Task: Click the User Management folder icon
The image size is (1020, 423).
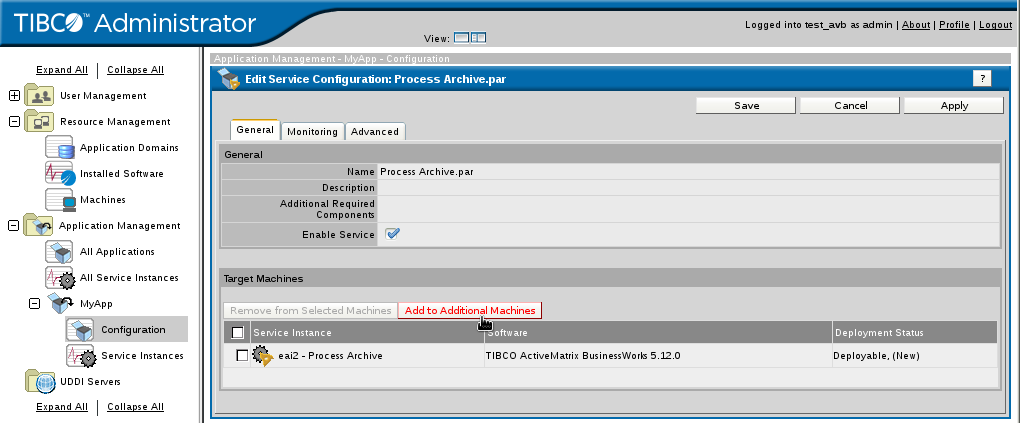Action: (40, 96)
